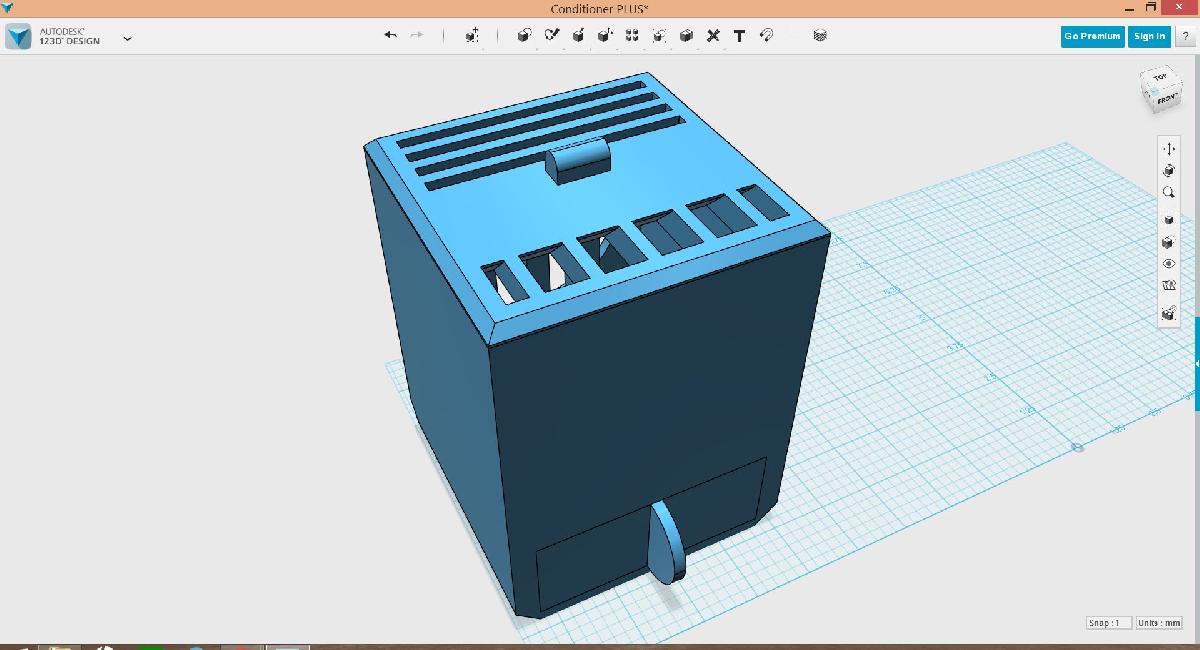
Task: Select the Text tool
Action: [x=739, y=35]
